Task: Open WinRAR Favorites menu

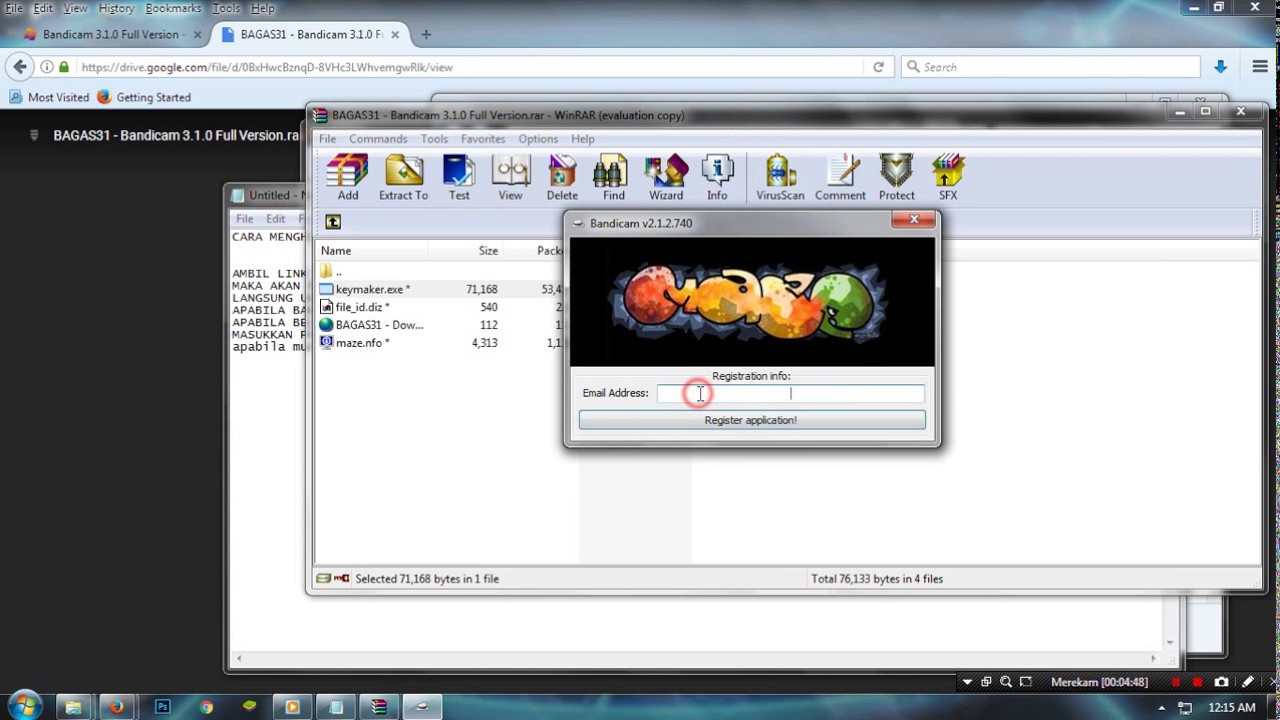Action: click(483, 139)
